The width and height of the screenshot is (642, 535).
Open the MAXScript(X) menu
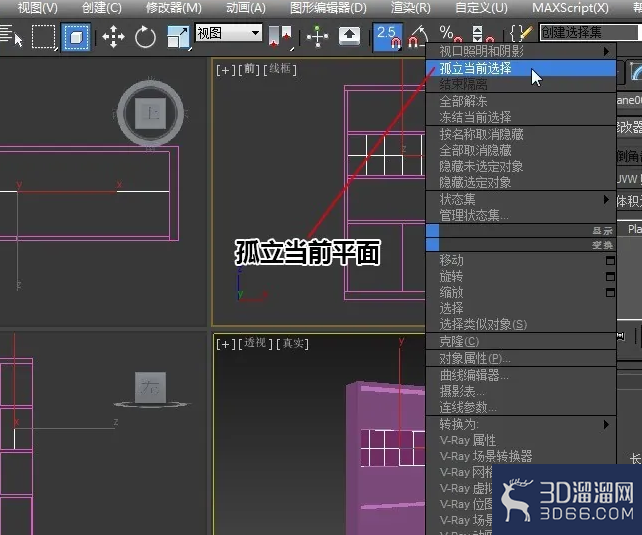click(570, 7)
